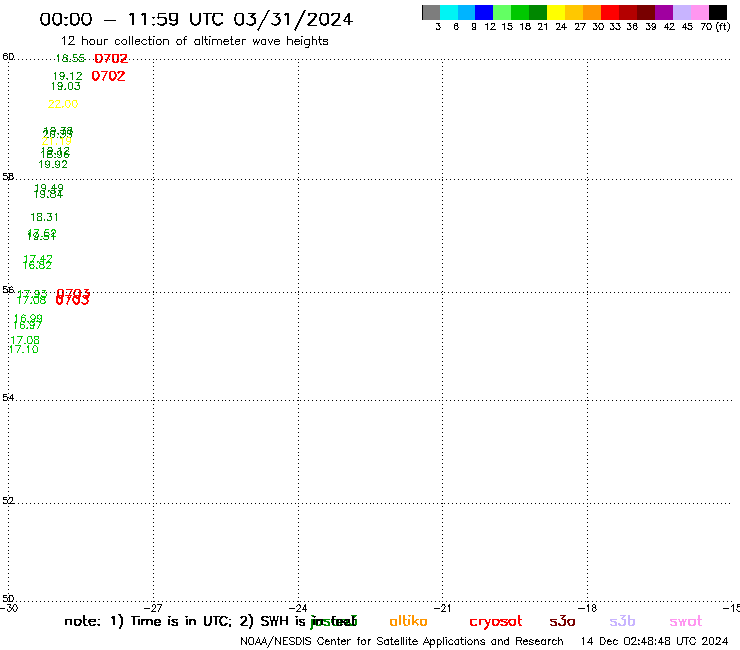Click the orange 'altika' legend label

pos(408,621)
